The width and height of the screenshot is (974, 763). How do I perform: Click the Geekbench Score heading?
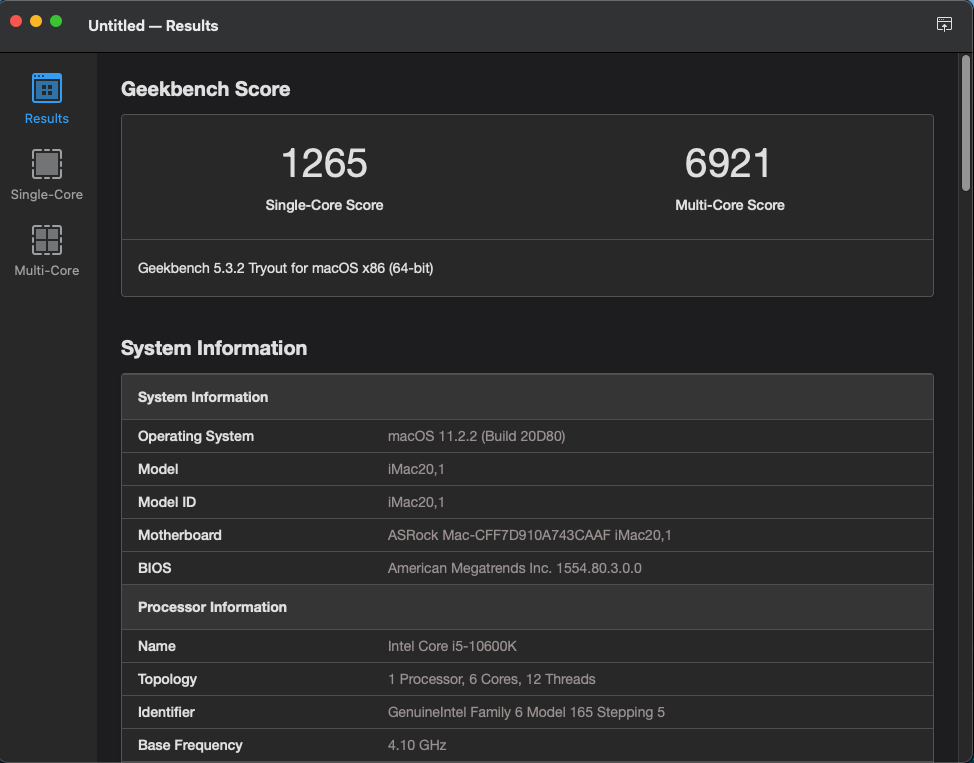[206, 89]
